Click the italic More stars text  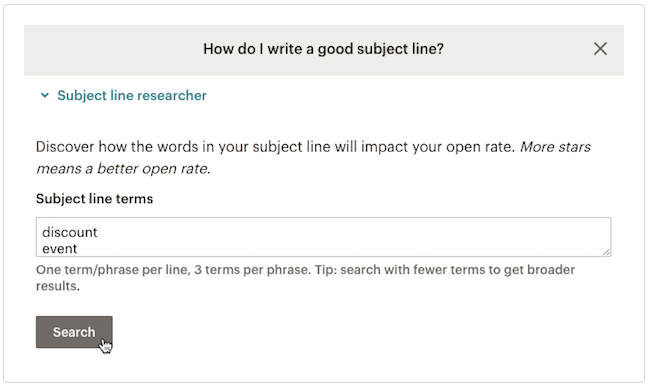pos(555,147)
